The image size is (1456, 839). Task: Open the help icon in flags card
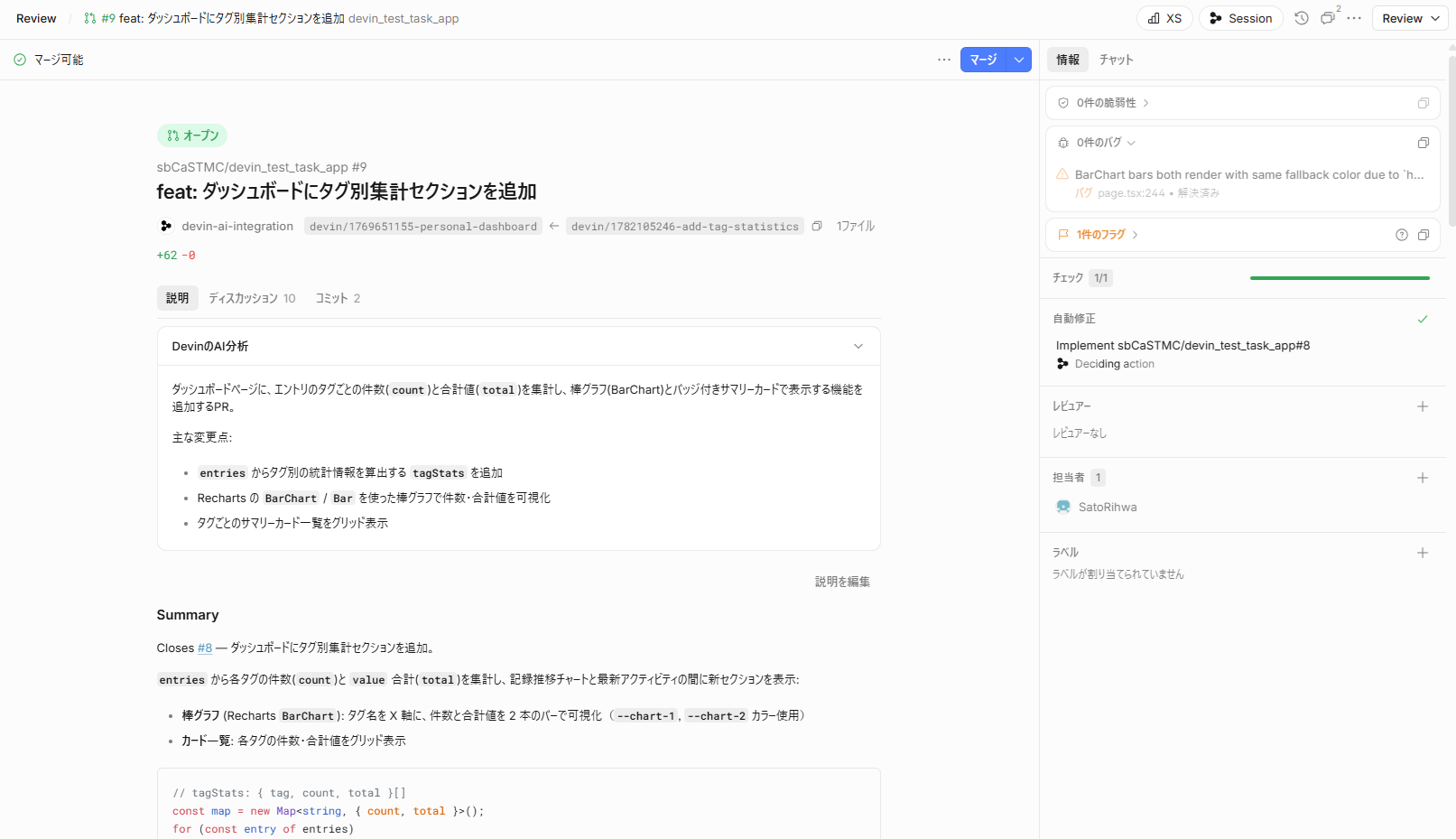click(x=1402, y=235)
